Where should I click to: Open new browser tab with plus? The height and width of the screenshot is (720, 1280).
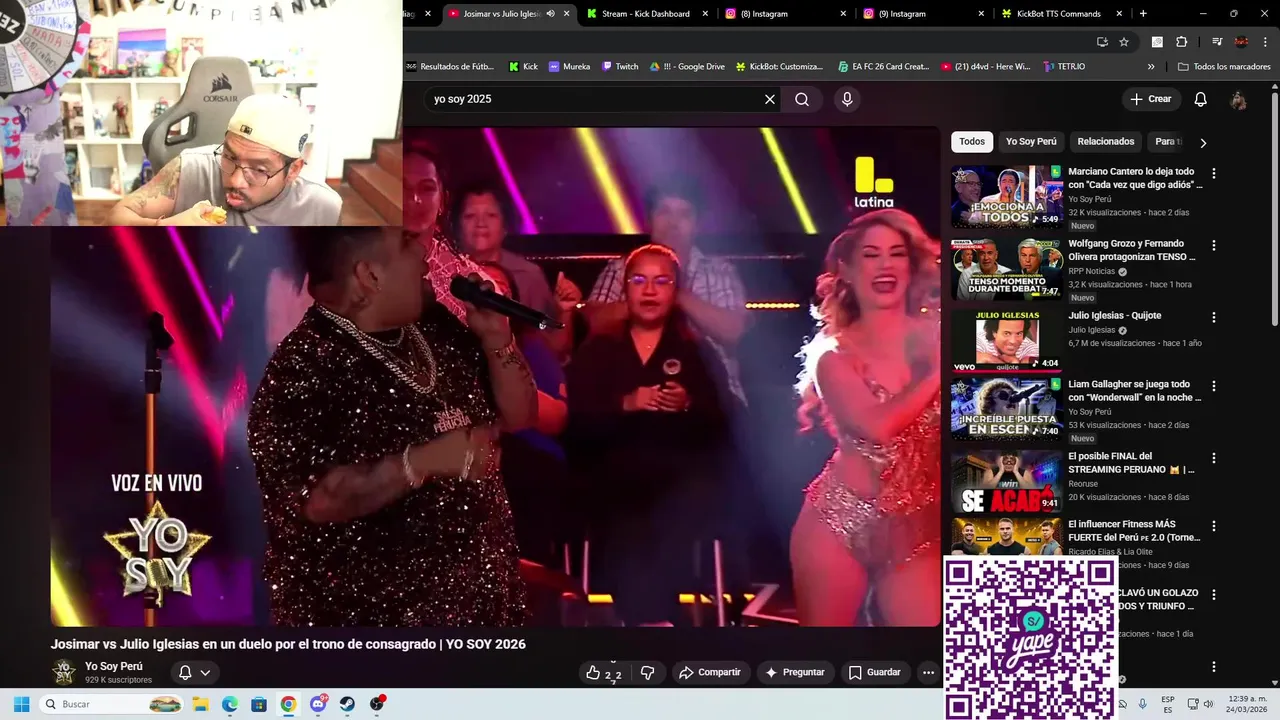tap(1143, 14)
